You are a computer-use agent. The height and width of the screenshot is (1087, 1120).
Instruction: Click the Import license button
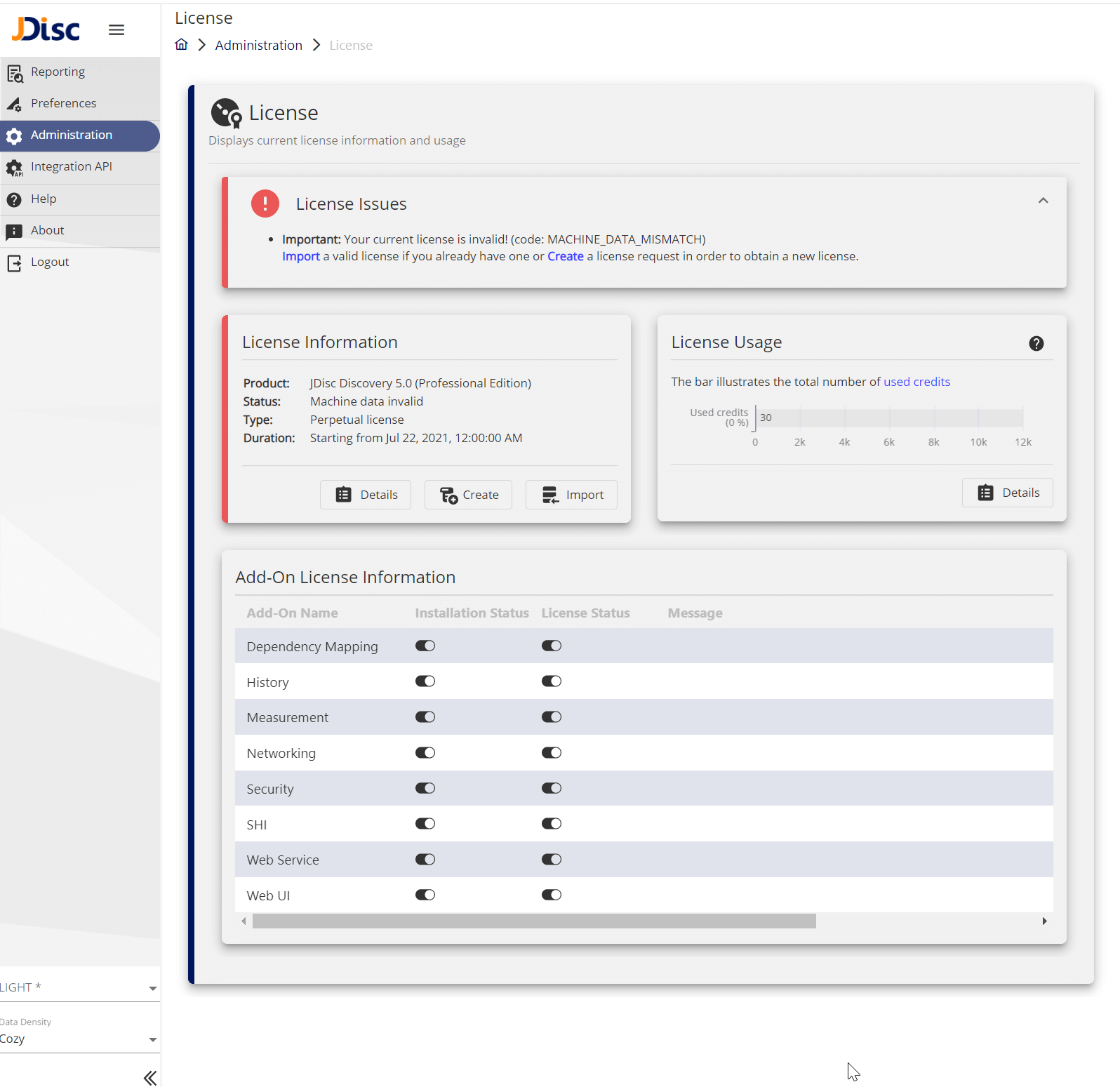tap(571, 495)
